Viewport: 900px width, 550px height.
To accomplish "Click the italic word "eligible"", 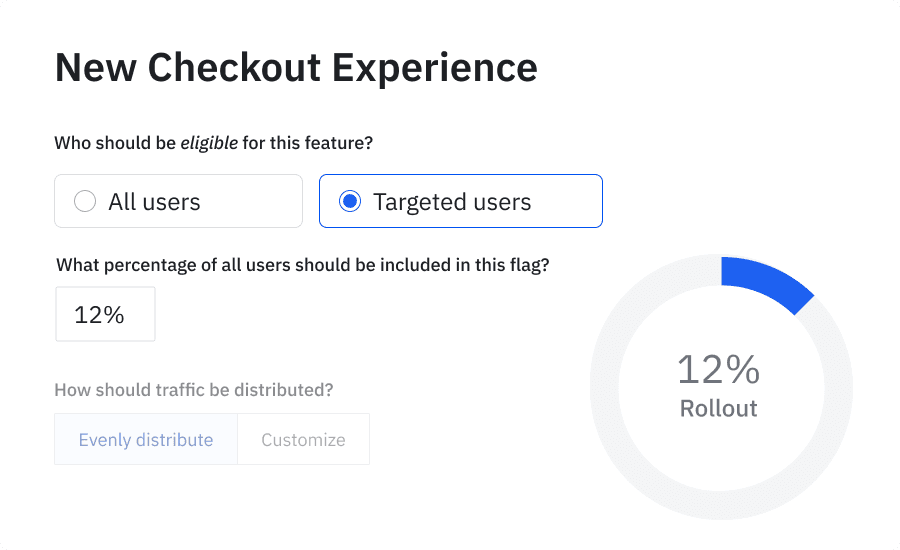I will (x=208, y=143).
